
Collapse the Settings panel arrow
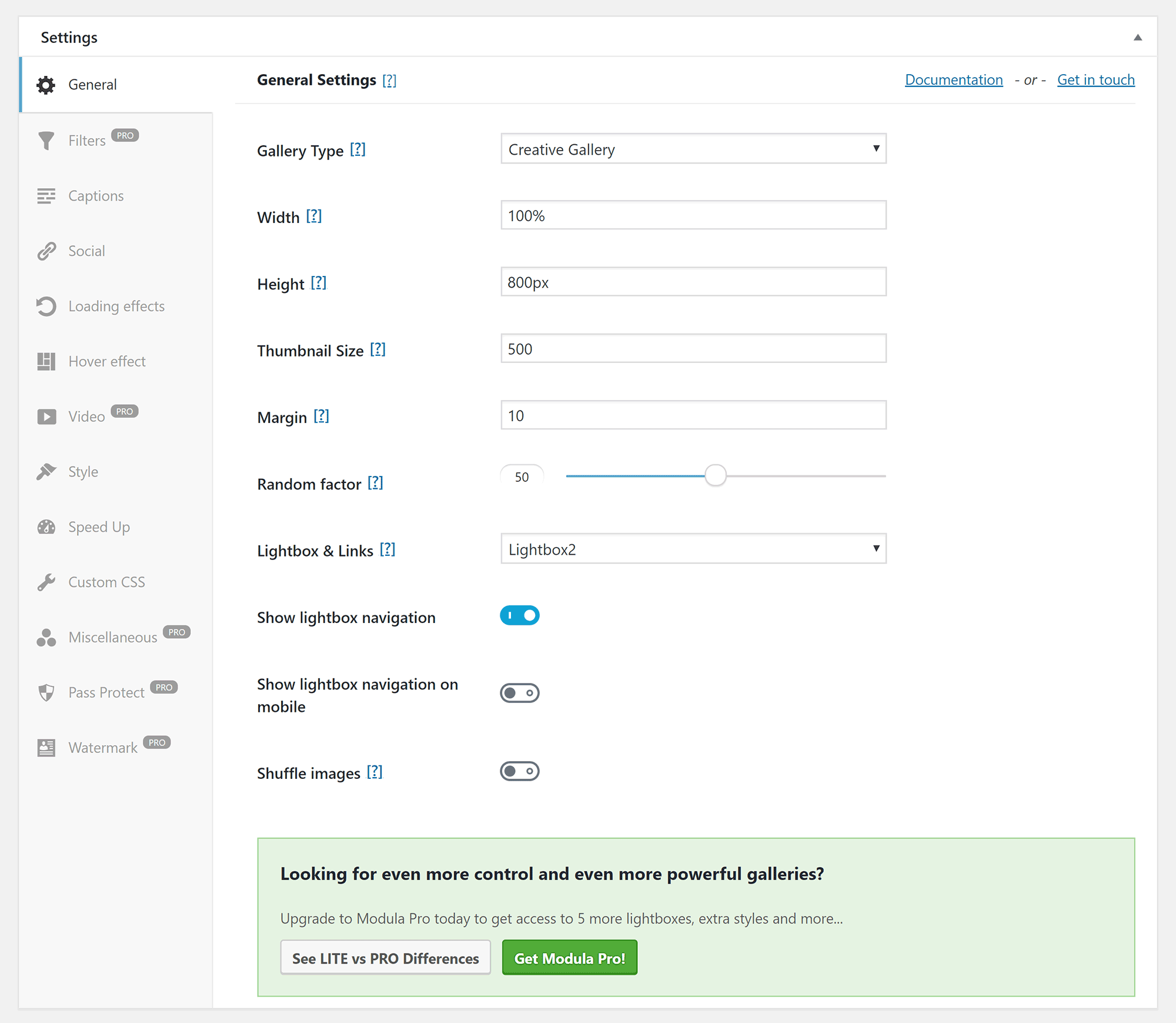[x=1138, y=38]
